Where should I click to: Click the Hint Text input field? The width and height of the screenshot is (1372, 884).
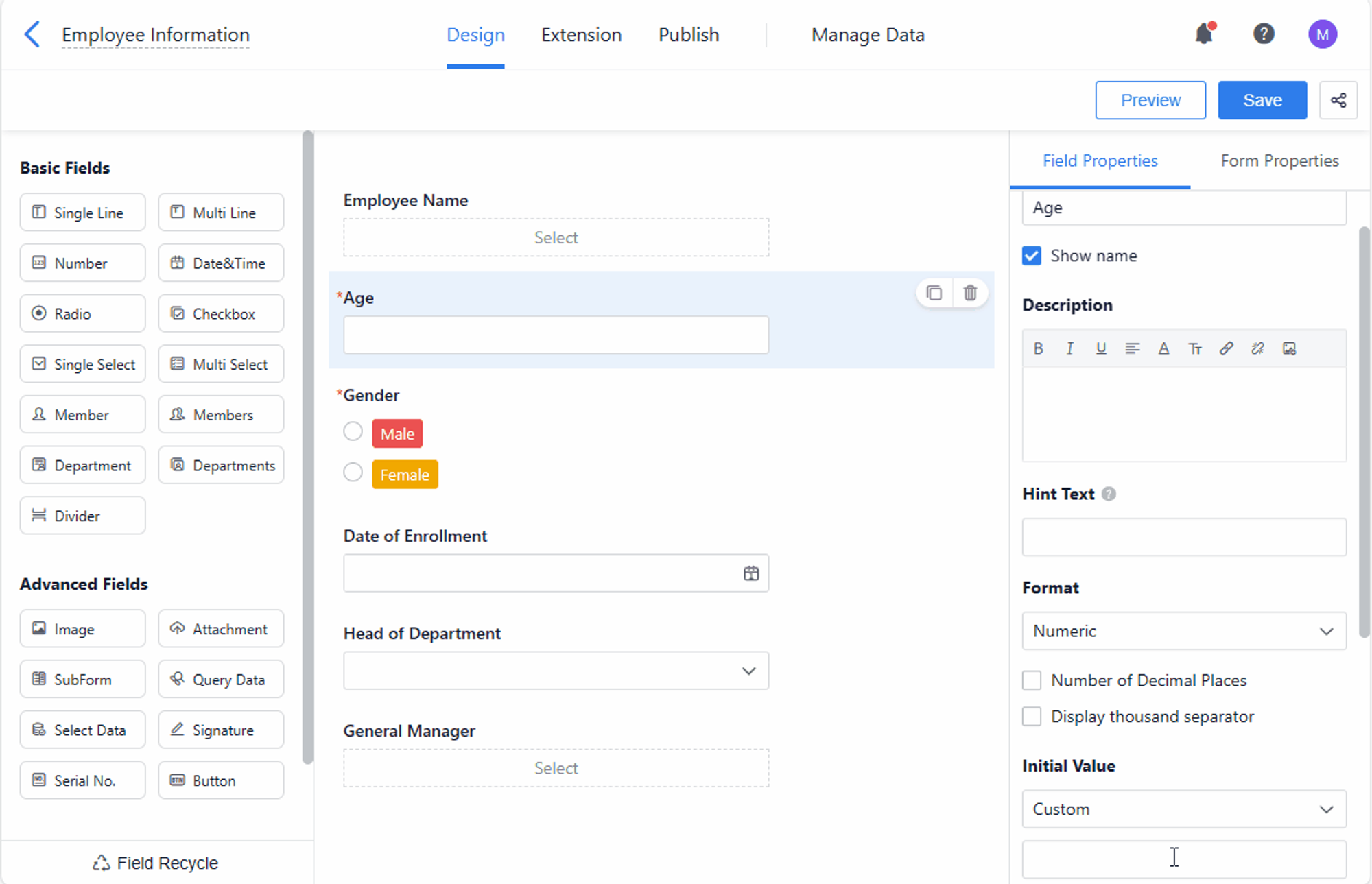click(x=1184, y=537)
